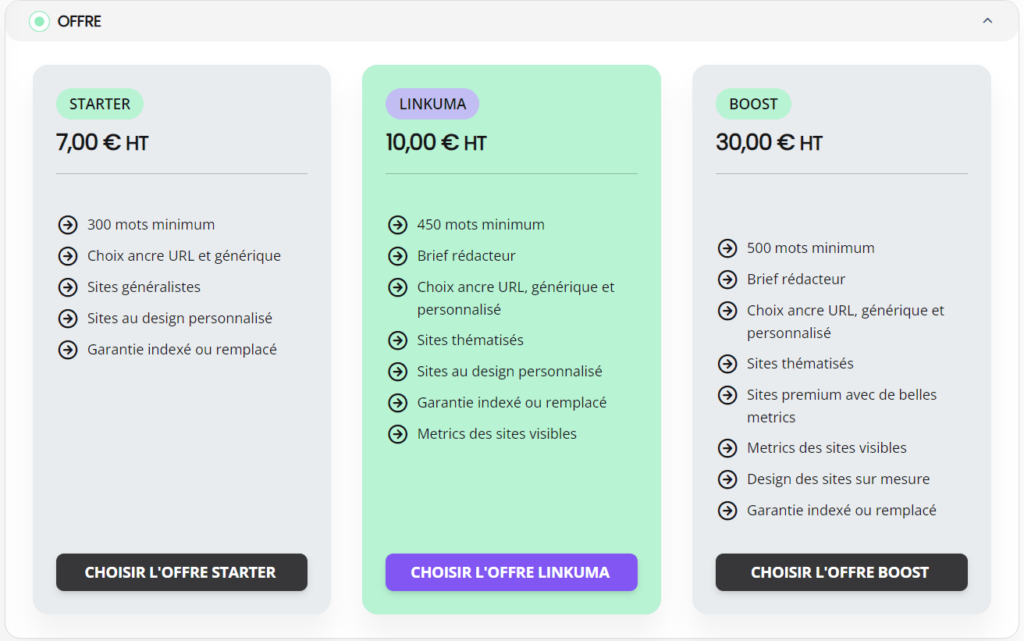This screenshot has height=641, width=1024.
Task: Choose the Boost offer button
Action: pyautogui.click(x=841, y=572)
